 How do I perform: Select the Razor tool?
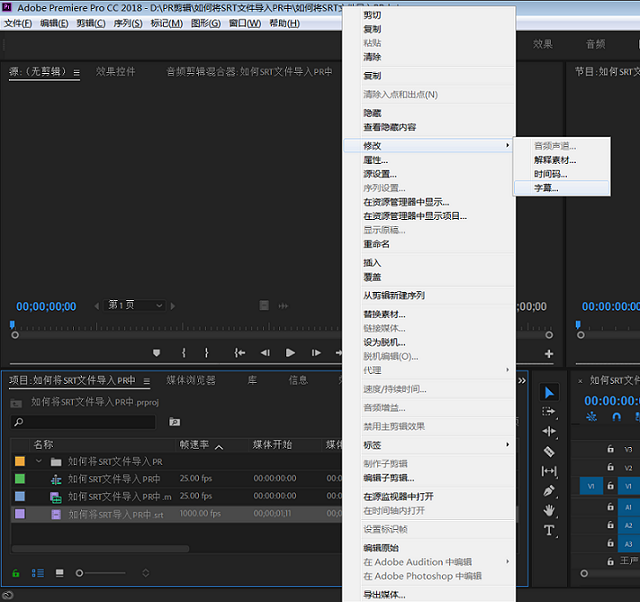(x=549, y=452)
